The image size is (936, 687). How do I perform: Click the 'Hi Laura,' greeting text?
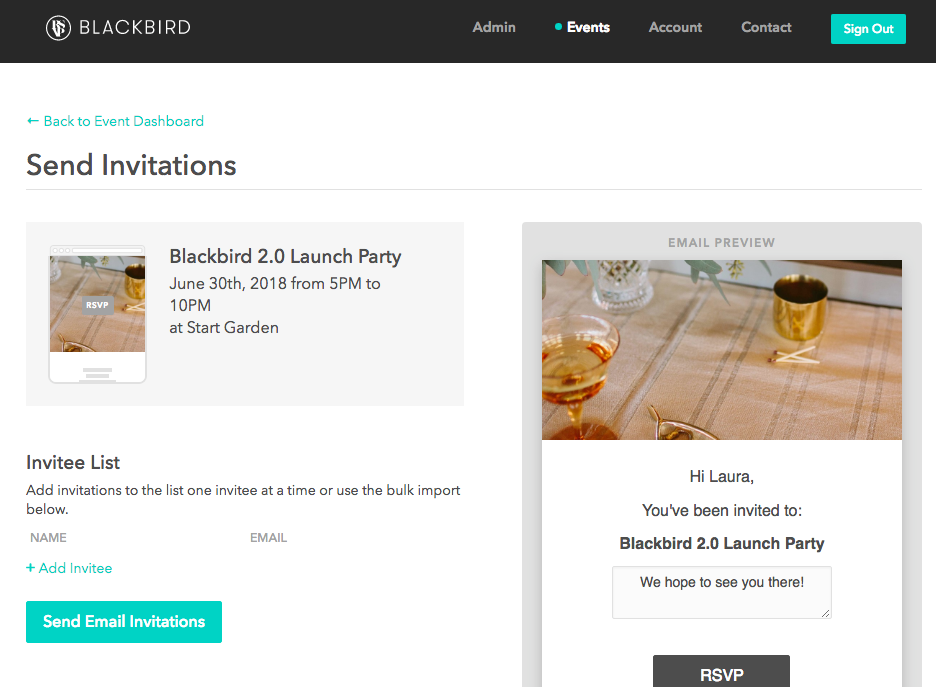pyautogui.click(x=722, y=476)
